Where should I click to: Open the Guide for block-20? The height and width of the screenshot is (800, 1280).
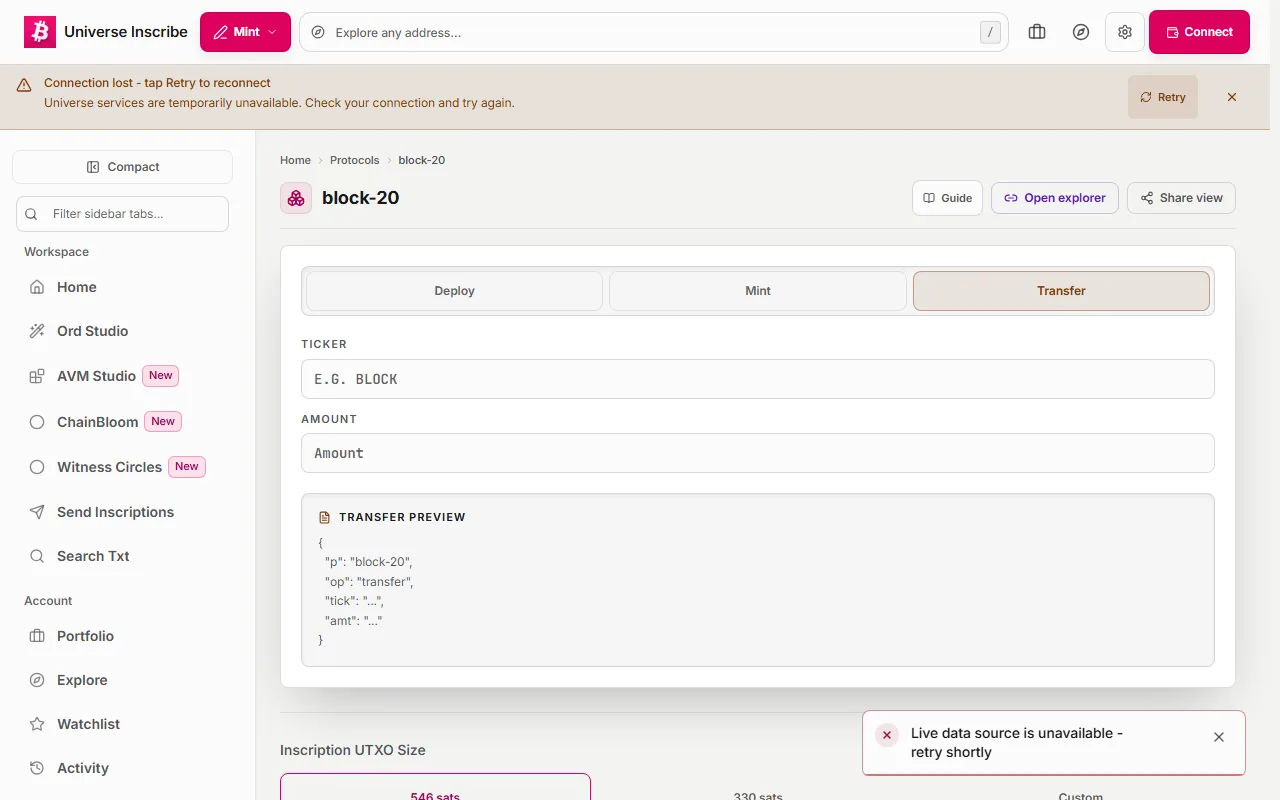[947, 198]
